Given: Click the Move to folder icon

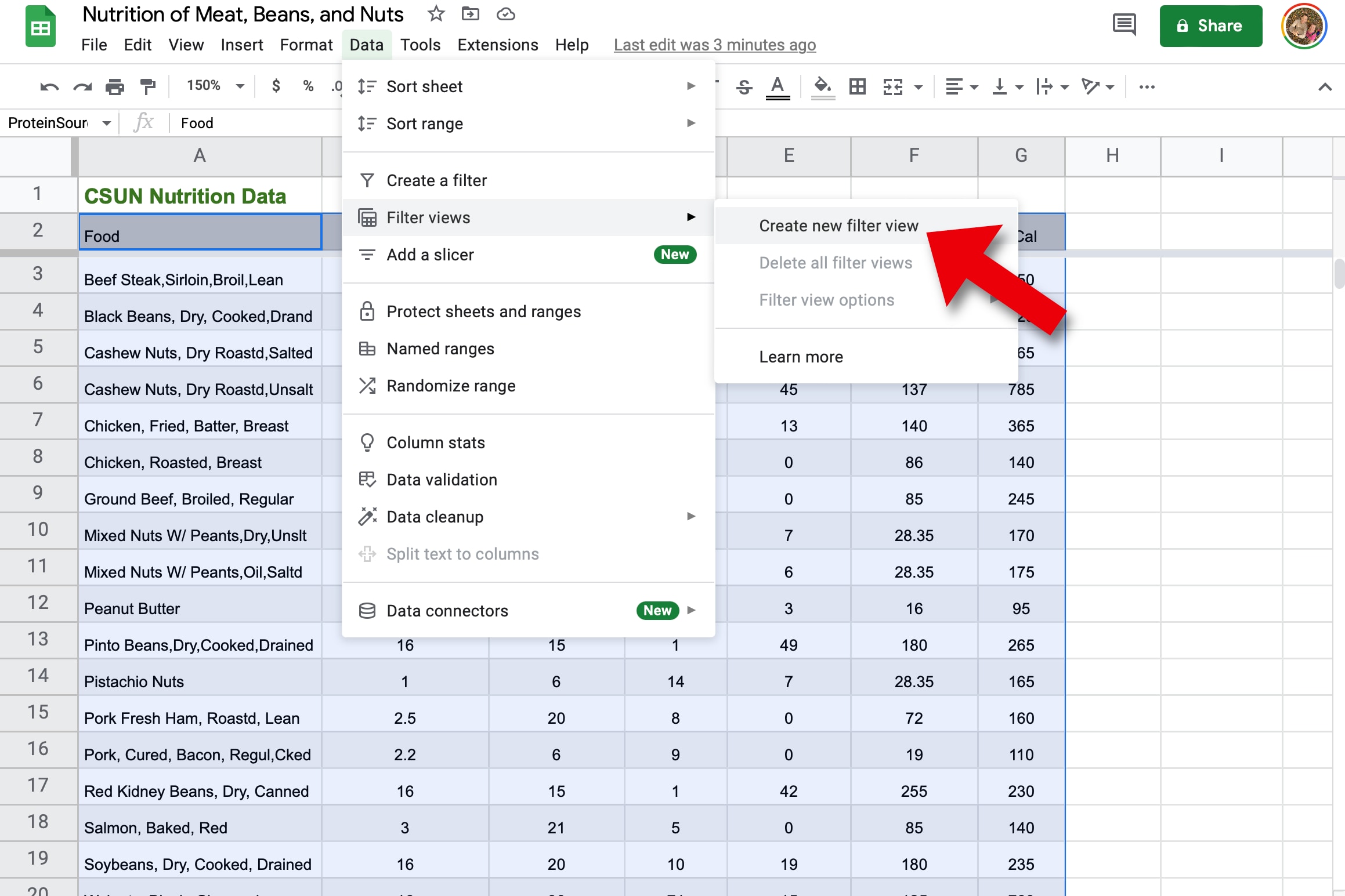Looking at the screenshot, I should click(x=471, y=14).
